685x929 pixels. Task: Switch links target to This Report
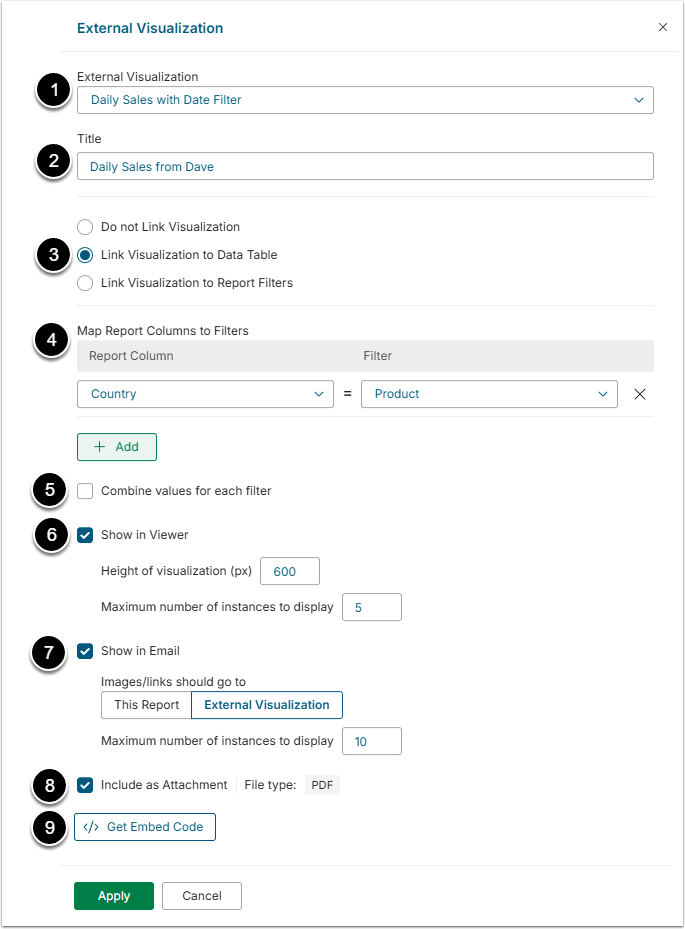pos(146,705)
